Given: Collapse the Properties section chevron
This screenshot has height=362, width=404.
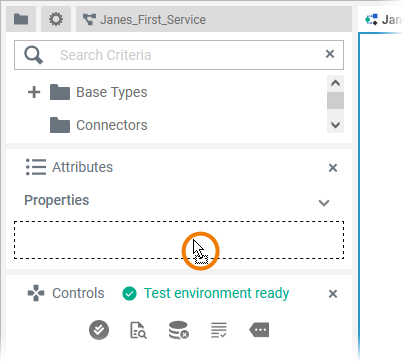Looking at the screenshot, I should click(x=324, y=203).
